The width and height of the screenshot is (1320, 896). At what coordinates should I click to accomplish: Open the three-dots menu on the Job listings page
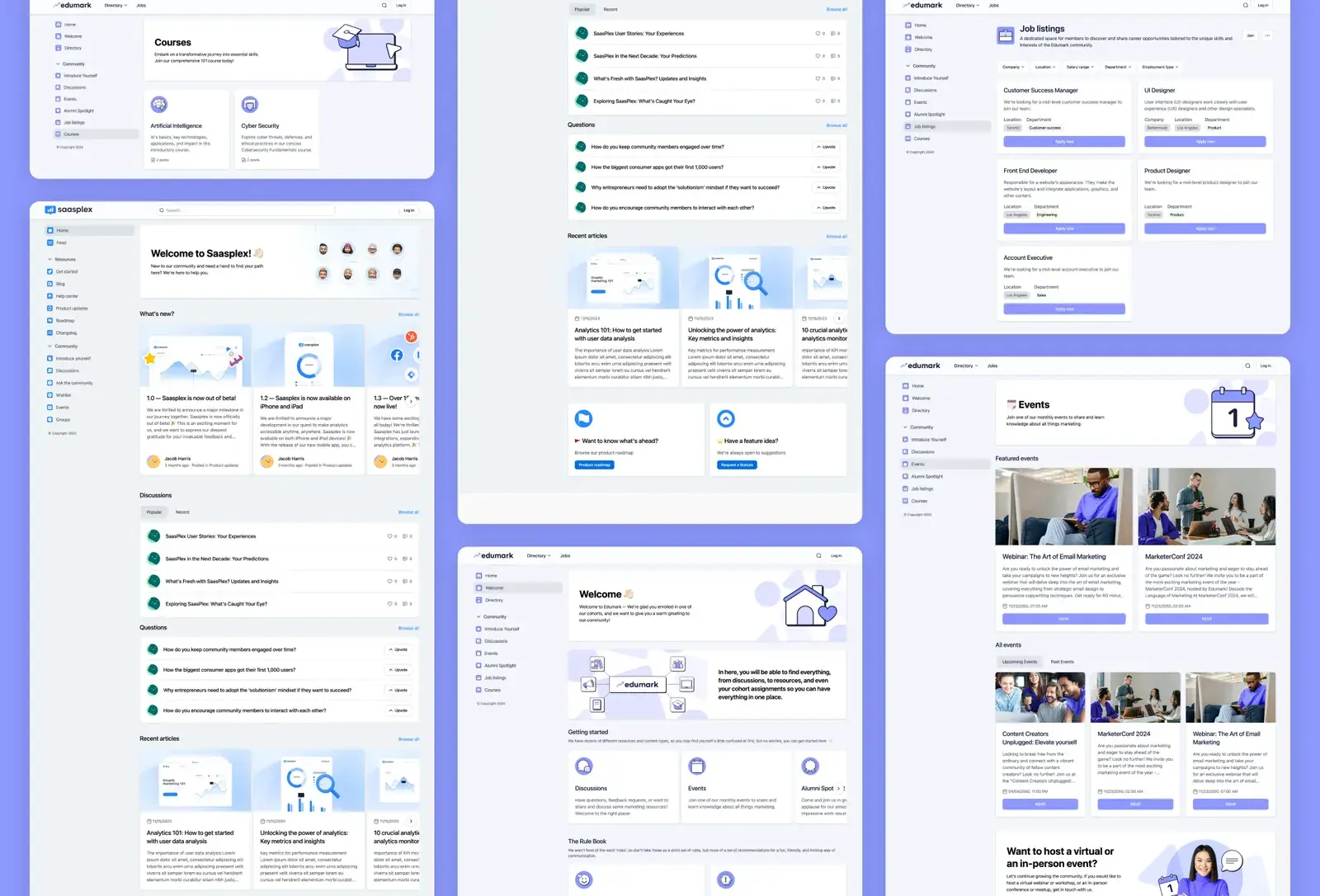pyautogui.click(x=1267, y=35)
